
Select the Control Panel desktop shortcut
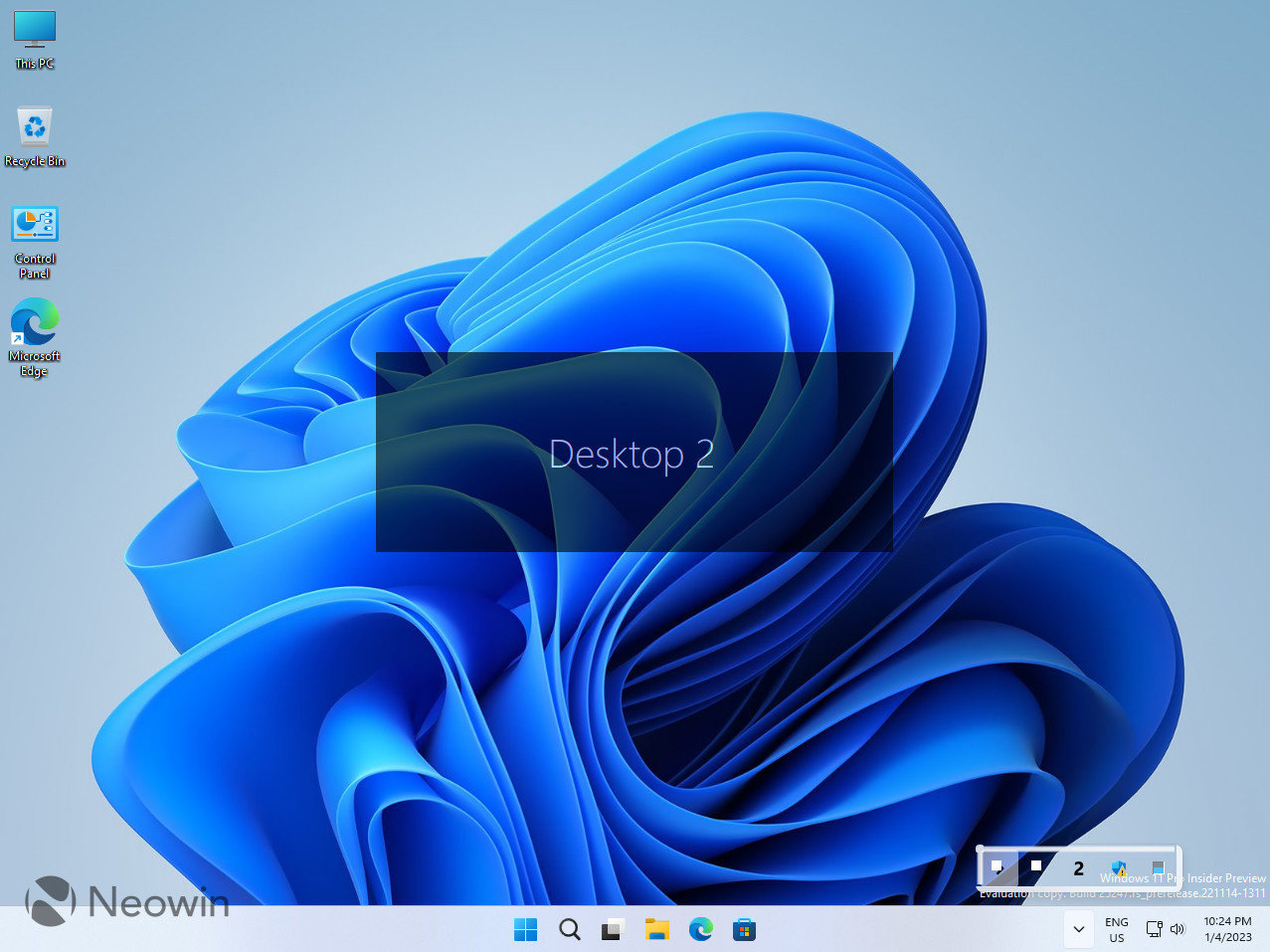pos(35,242)
